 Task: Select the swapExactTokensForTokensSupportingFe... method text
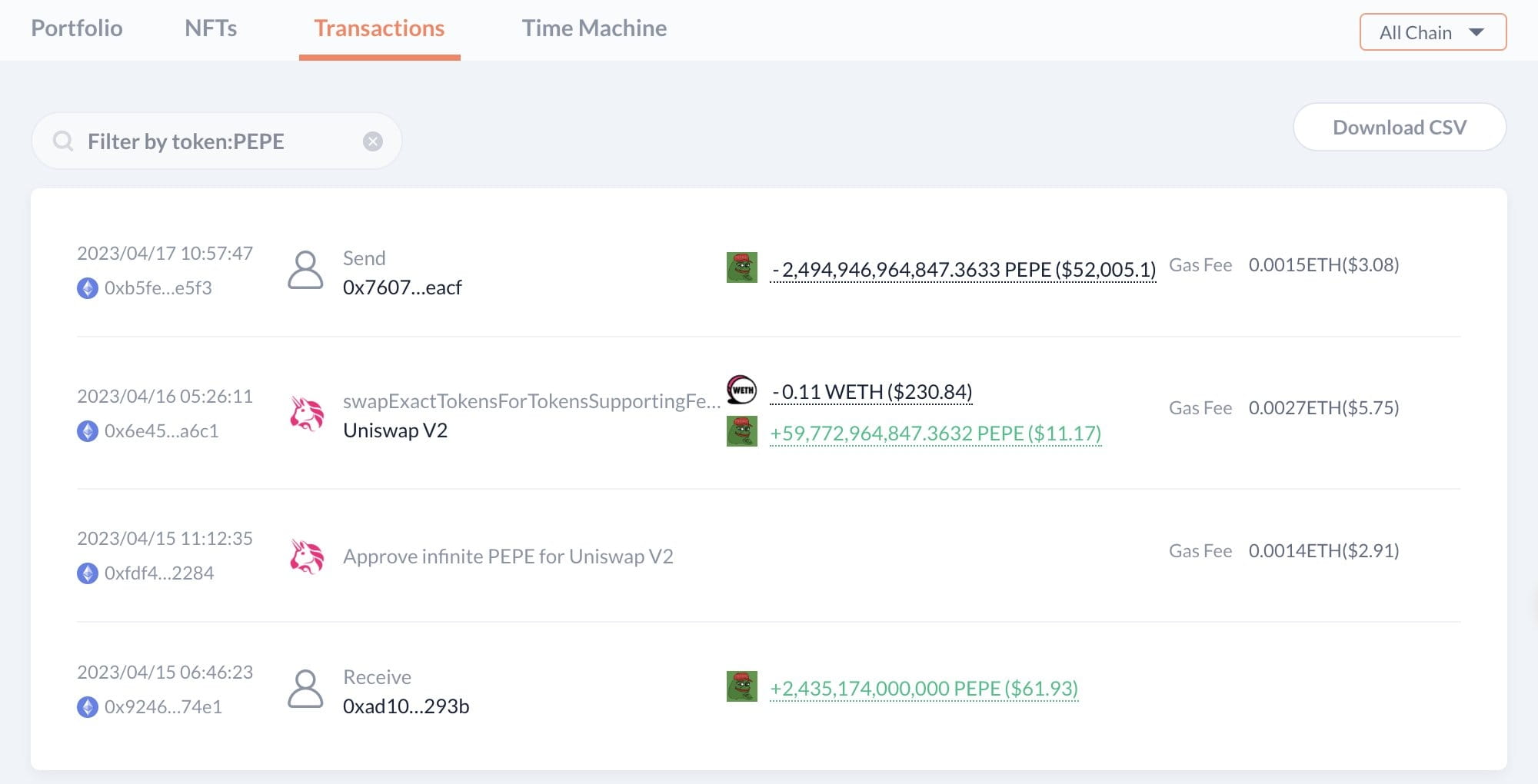coord(532,401)
